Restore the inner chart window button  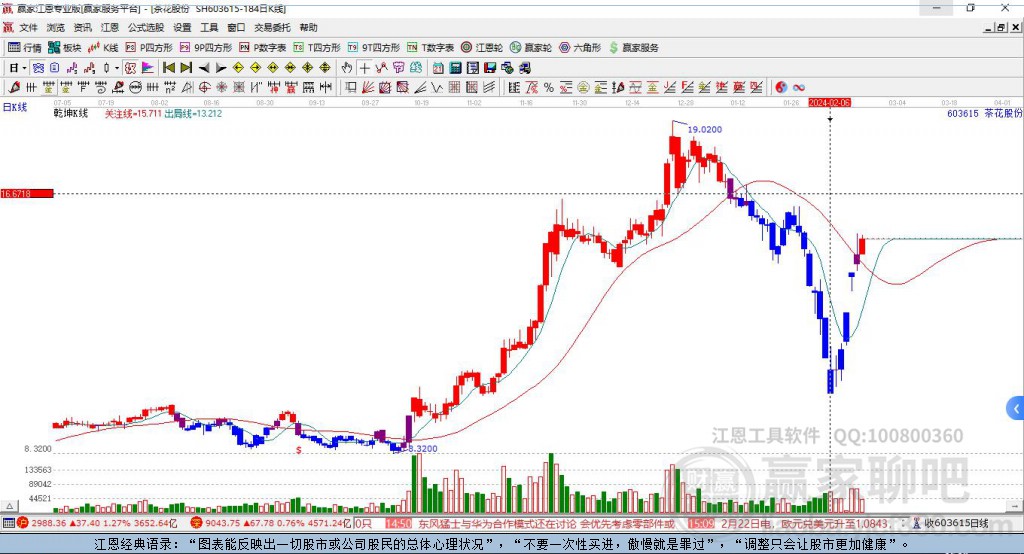(x=1001, y=27)
